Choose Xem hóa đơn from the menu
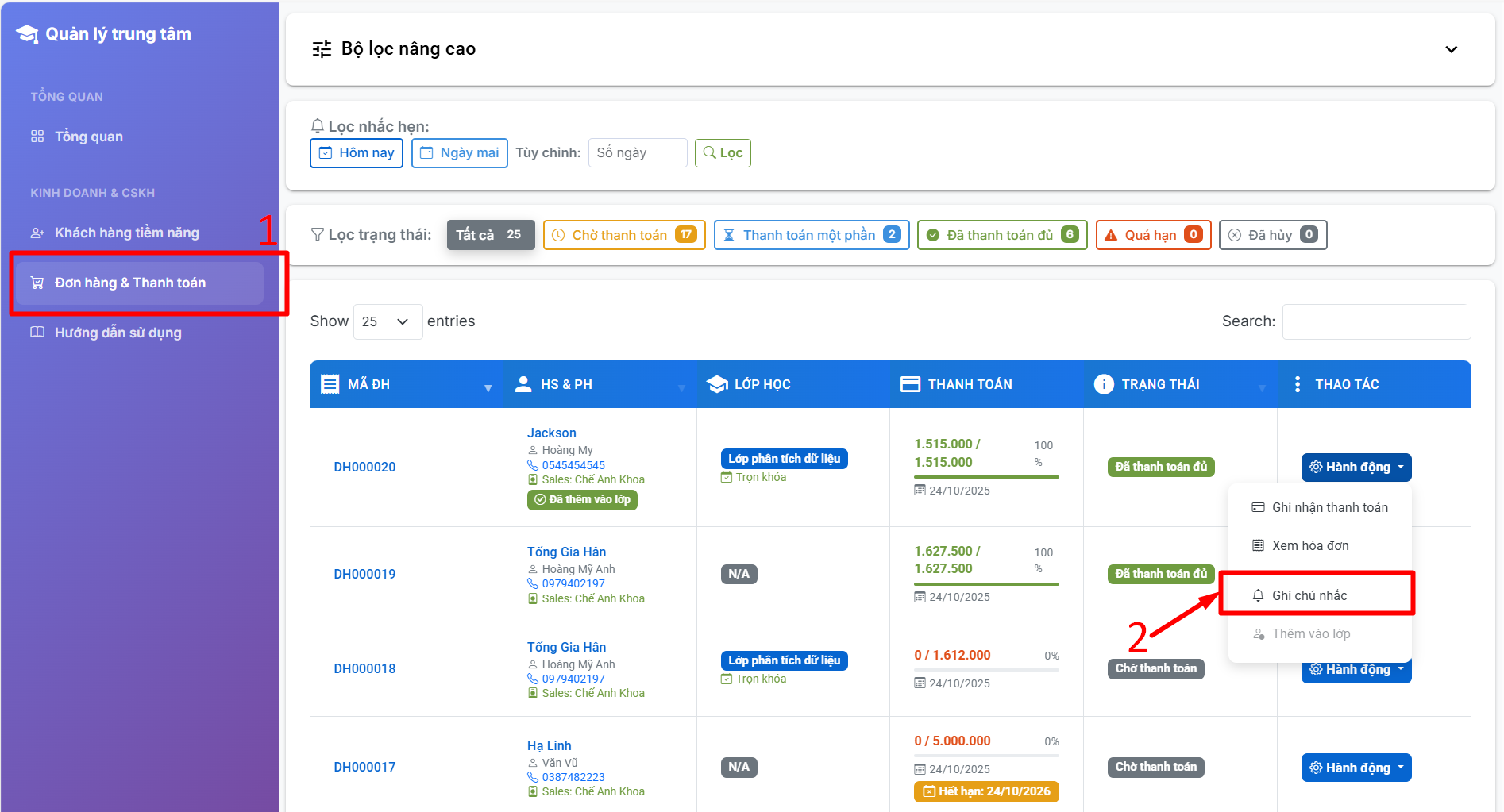1504x812 pixels. (x=1310, y=545)
